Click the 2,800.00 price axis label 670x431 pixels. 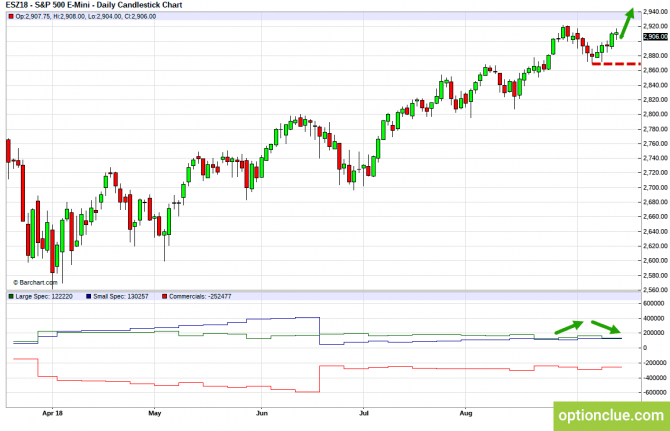pos(655,114)
